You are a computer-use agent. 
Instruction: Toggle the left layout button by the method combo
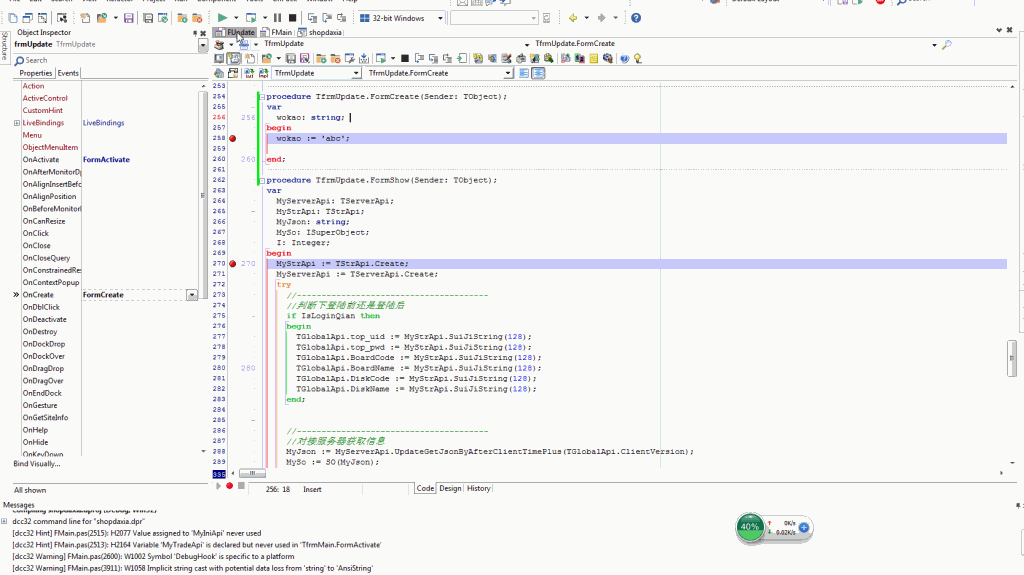pyautogui.click(x=524, y=73)
